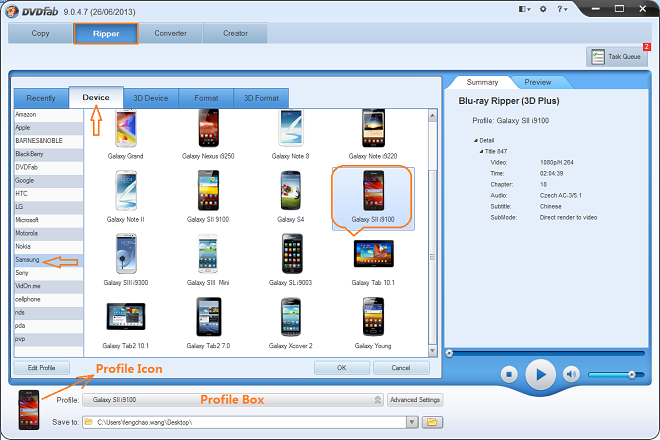Browse for output folder with folder button
The image size is (660, 440).
tap(432, 422)
